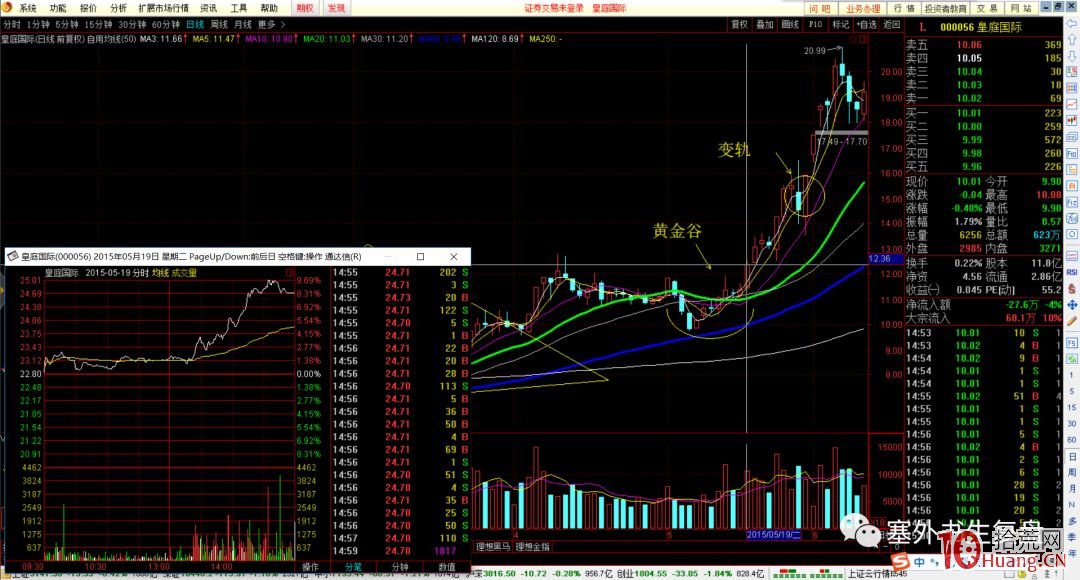
Task: Click the 发现 button
Action: point(336,8)
